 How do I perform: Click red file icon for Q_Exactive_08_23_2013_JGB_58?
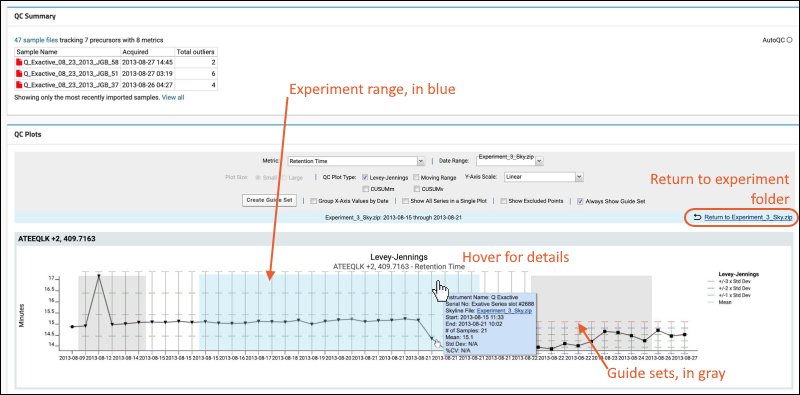19,62
